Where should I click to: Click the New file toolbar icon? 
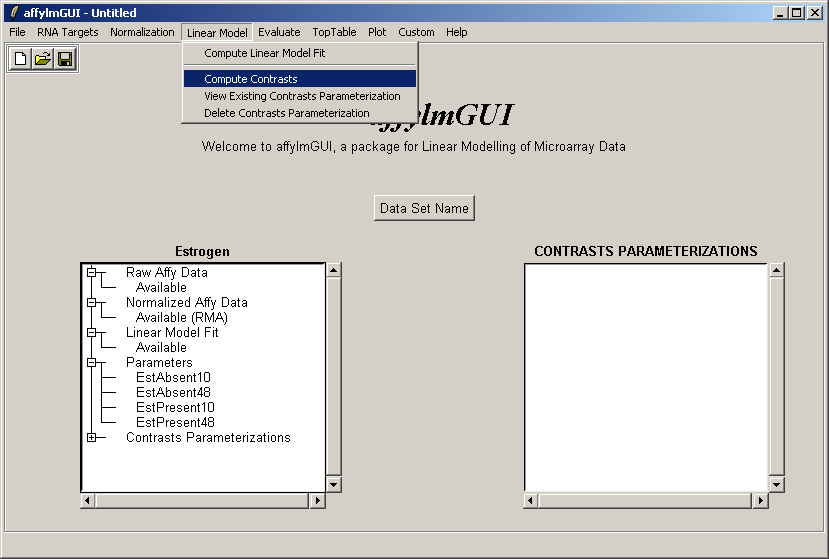20,60
